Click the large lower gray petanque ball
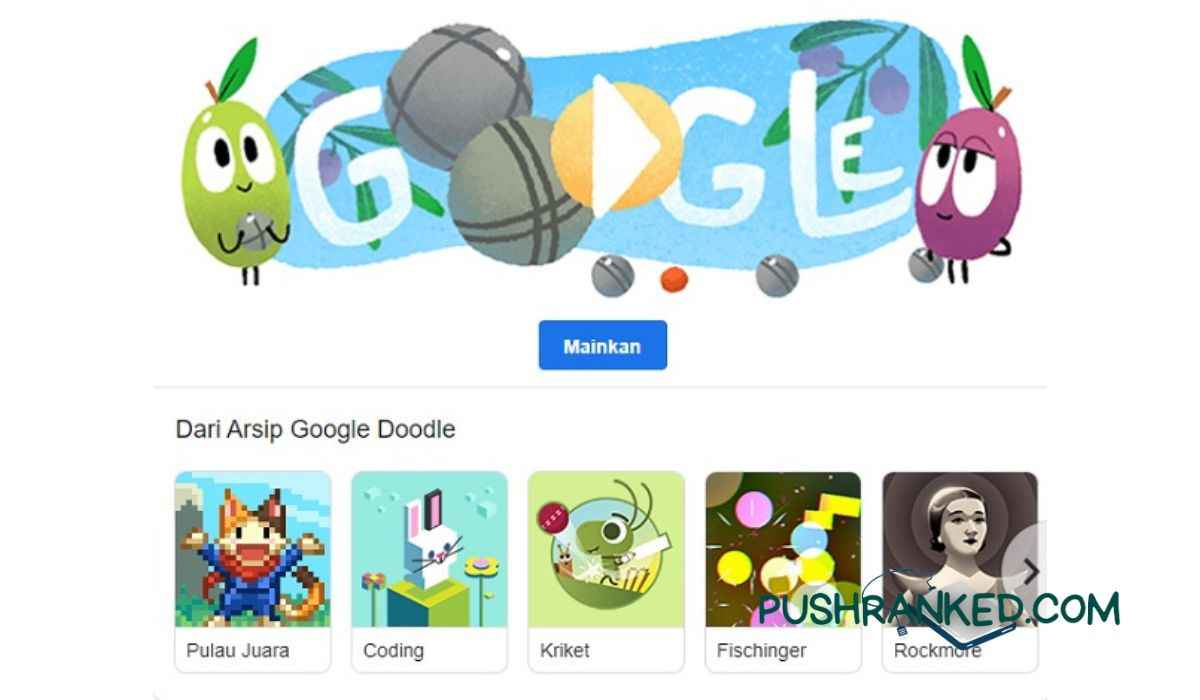Viewport: 1200px width, 700px height. pyautogui.click(x=513, y=190)
